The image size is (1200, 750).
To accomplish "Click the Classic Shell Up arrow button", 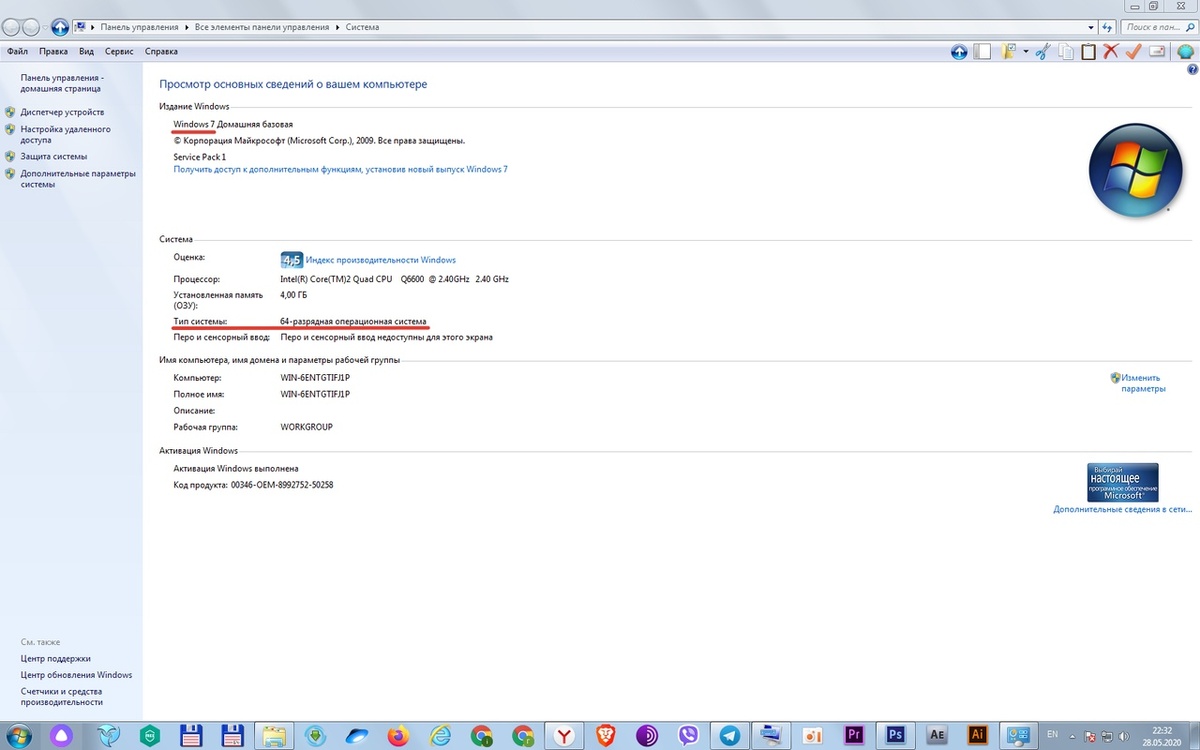I will click(x=959, y=52).
